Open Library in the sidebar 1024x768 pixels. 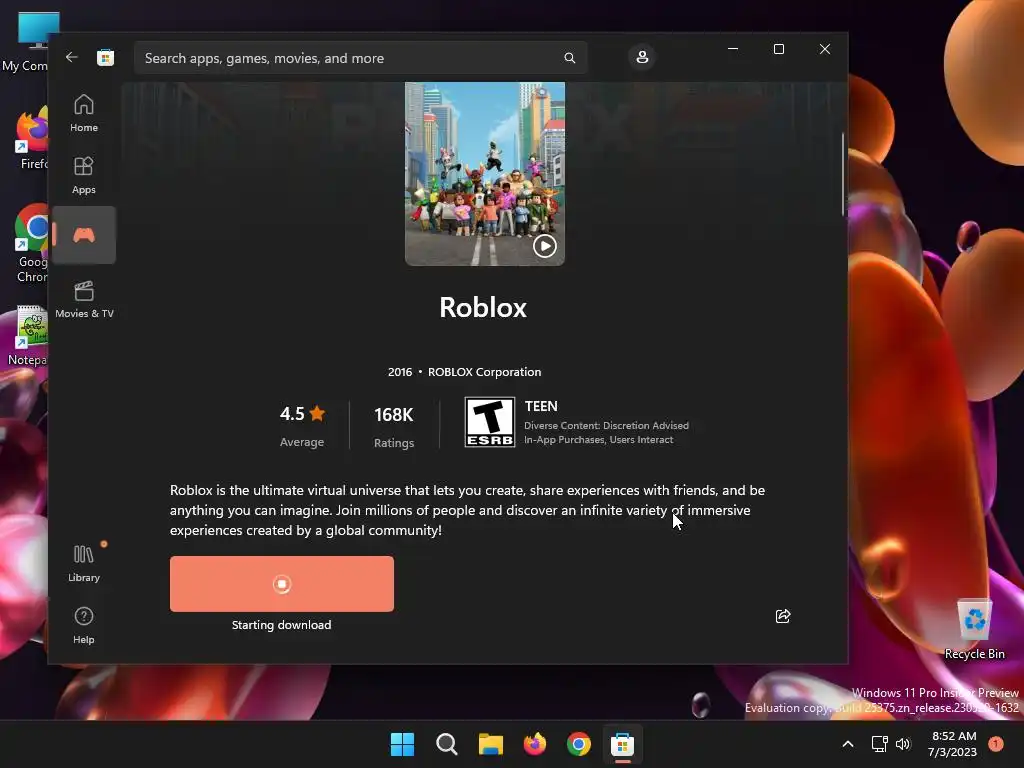click(84, 563)
